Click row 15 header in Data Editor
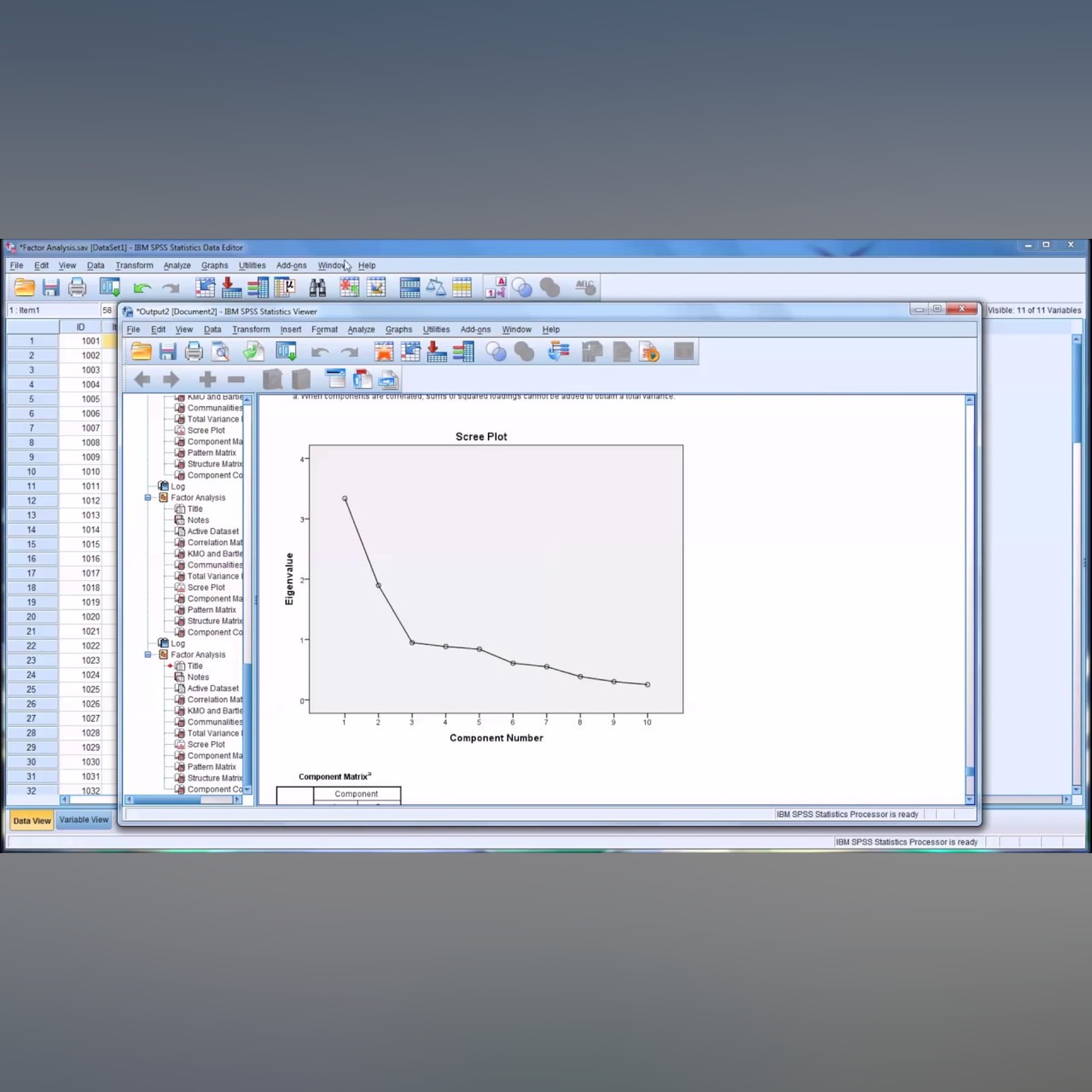Image resolution: width=1092 pixels, height=1092 pixels. (32, 544)
